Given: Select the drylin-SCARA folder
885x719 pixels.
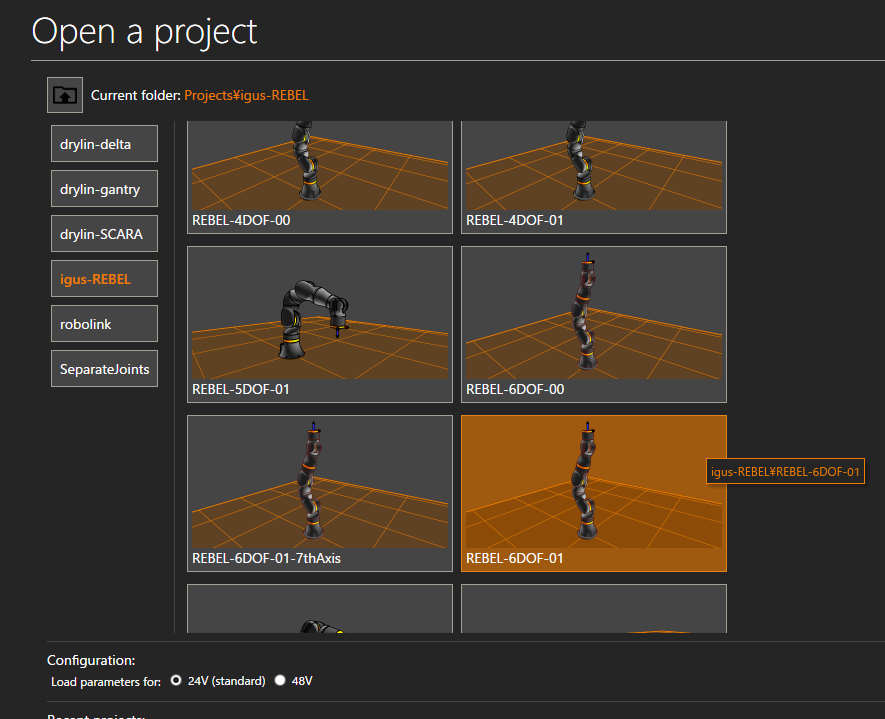Looking at the screenshot, I should coord(104,234).
